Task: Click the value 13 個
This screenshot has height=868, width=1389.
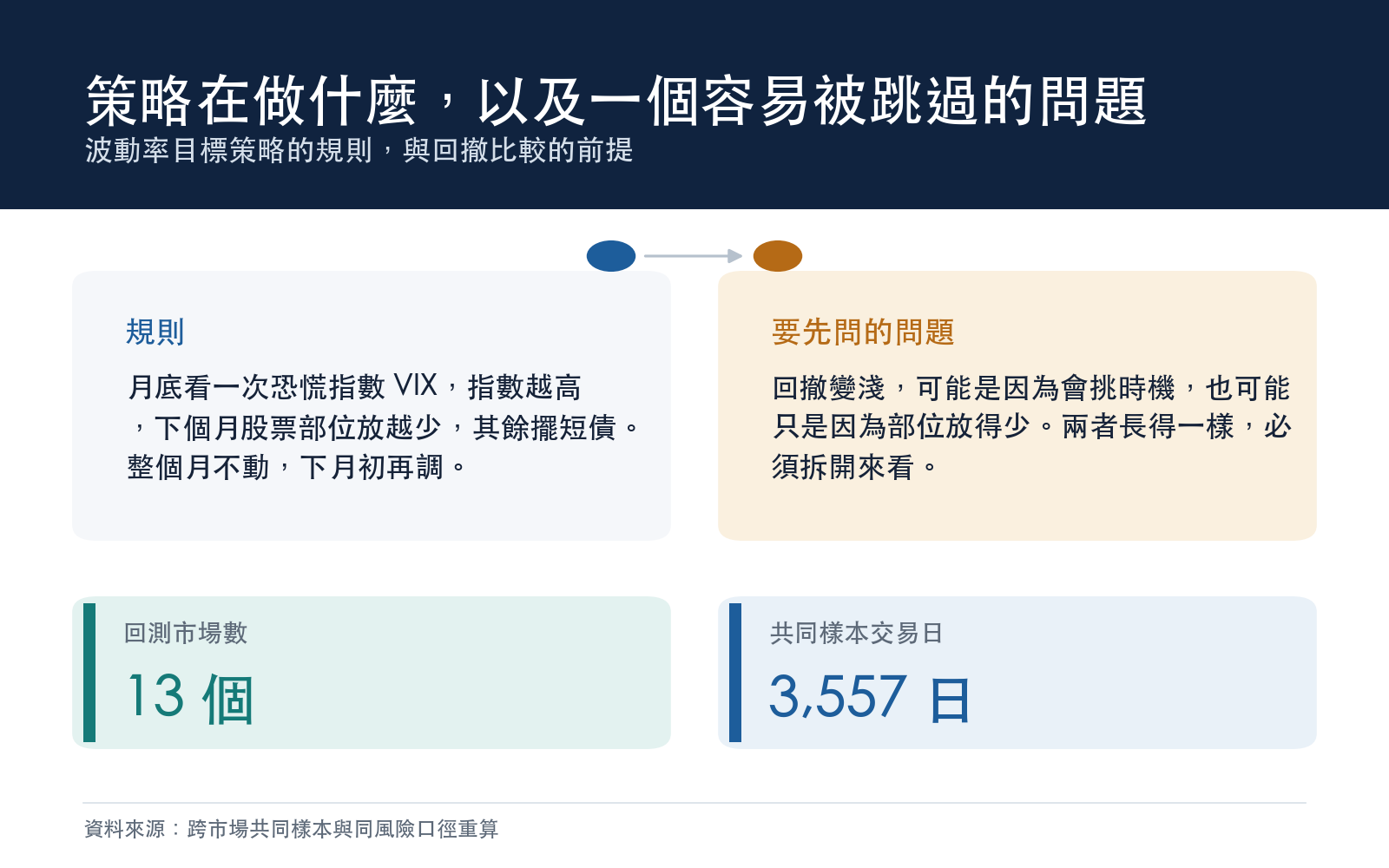Action: point(190,697)
